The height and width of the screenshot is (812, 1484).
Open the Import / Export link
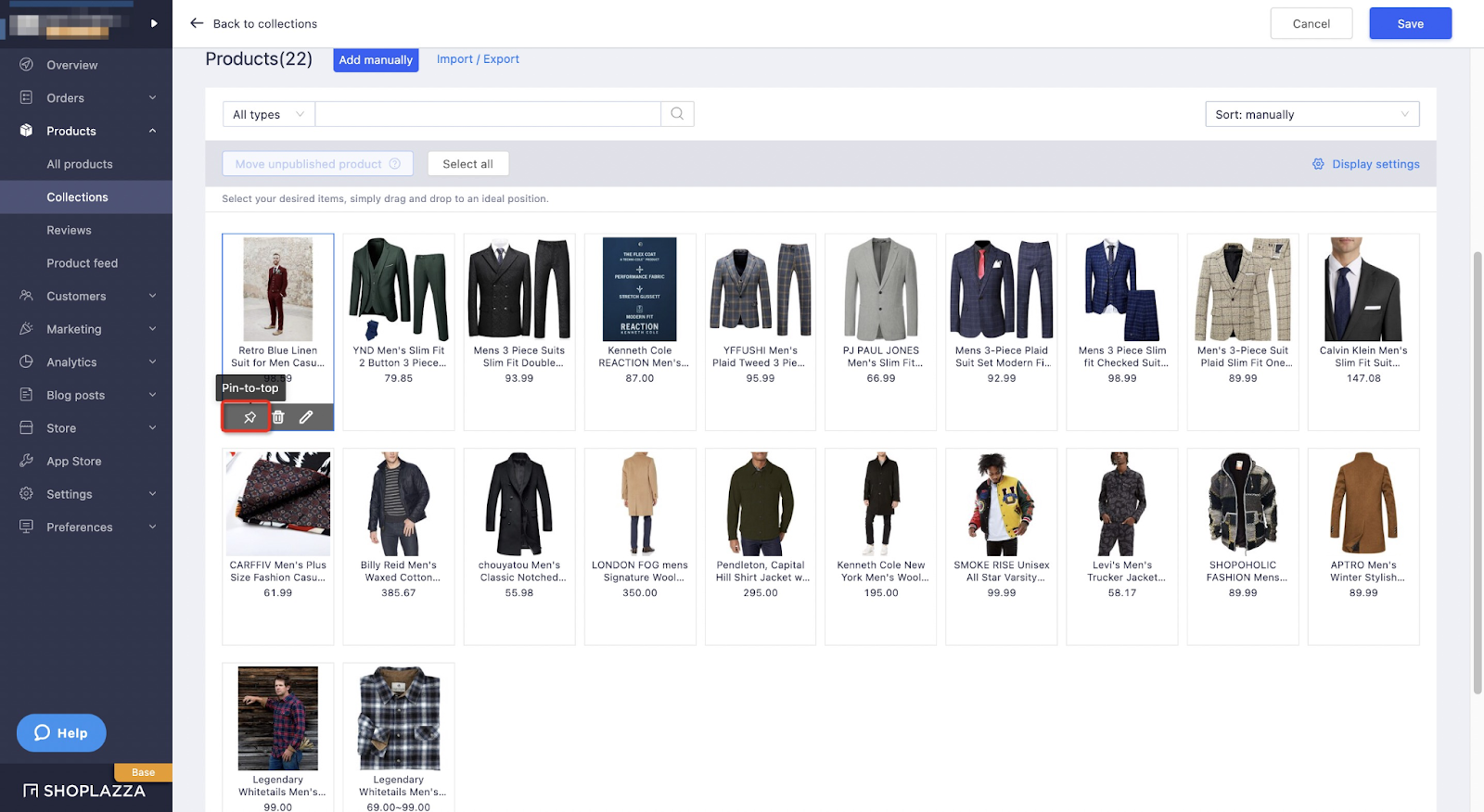[478, 58]
